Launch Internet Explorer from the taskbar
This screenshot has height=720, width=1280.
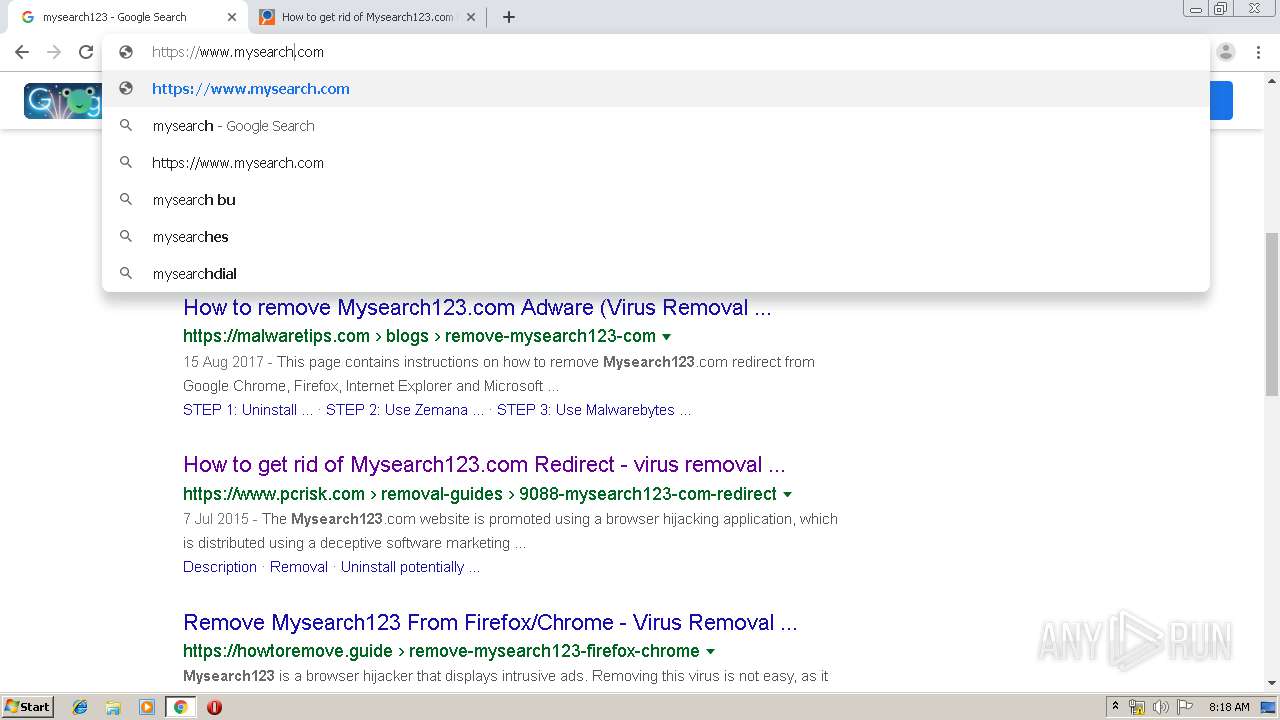coord(80,707)
